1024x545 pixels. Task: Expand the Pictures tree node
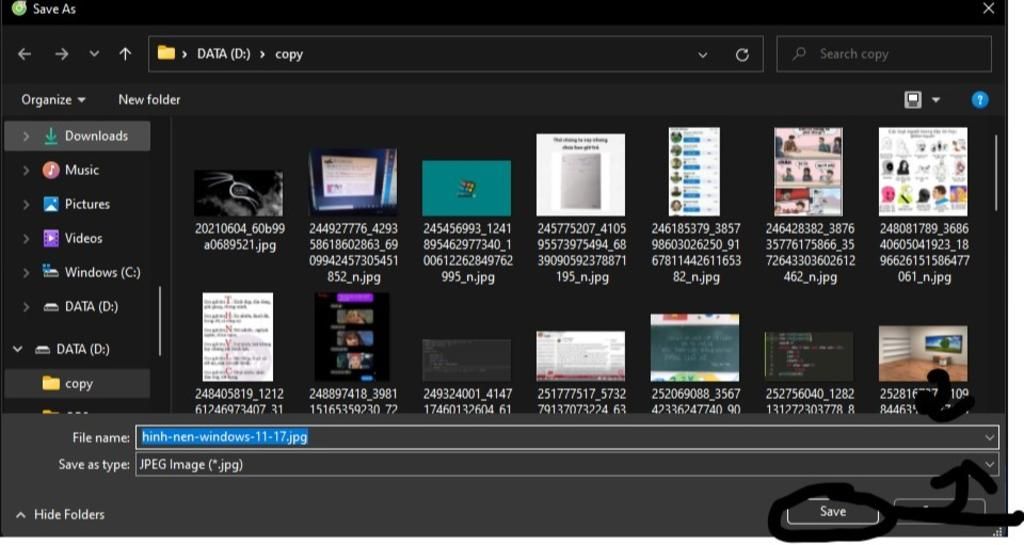[25, 204]
